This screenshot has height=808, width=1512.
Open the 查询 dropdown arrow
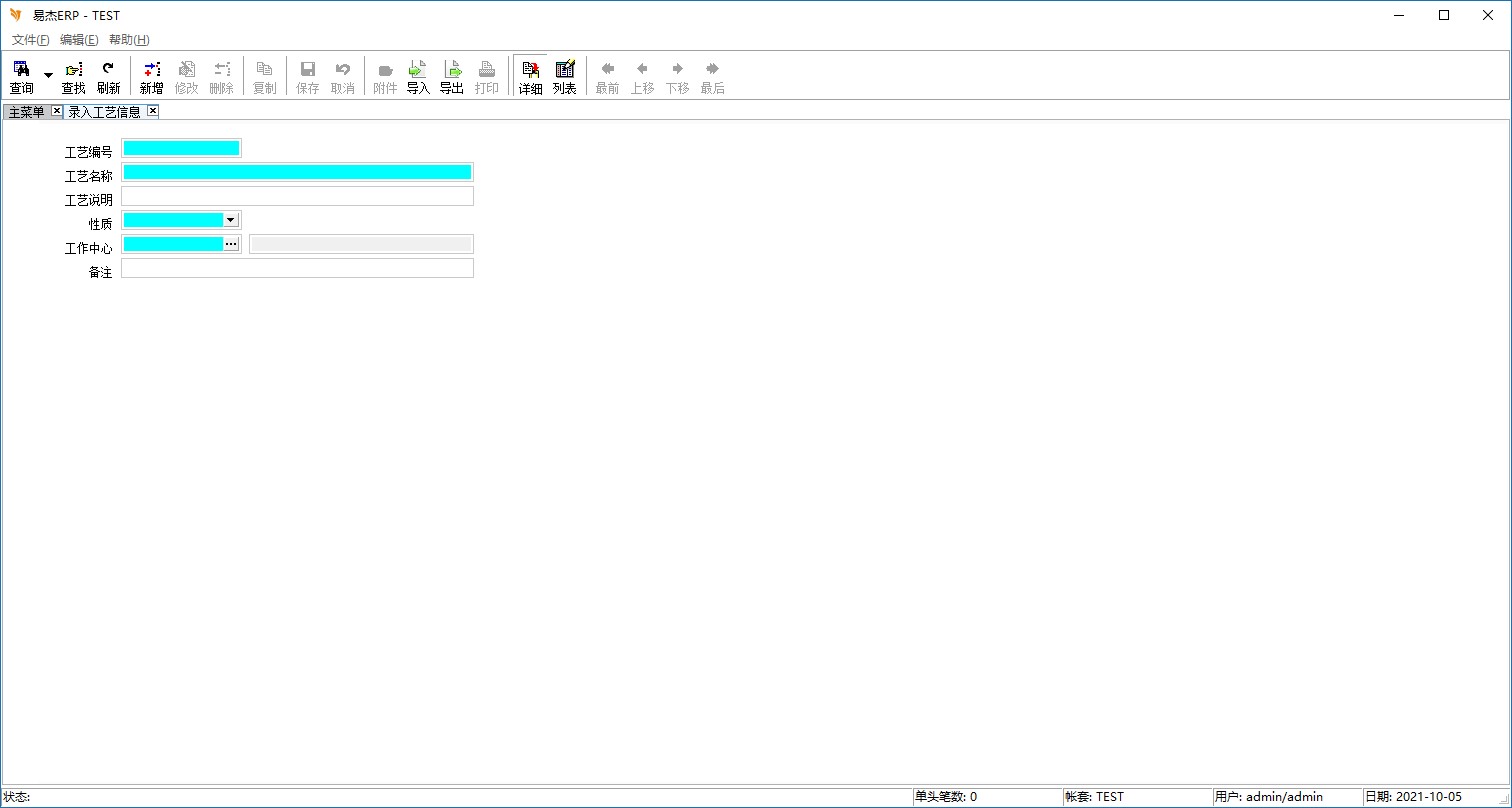coord(48,76)
